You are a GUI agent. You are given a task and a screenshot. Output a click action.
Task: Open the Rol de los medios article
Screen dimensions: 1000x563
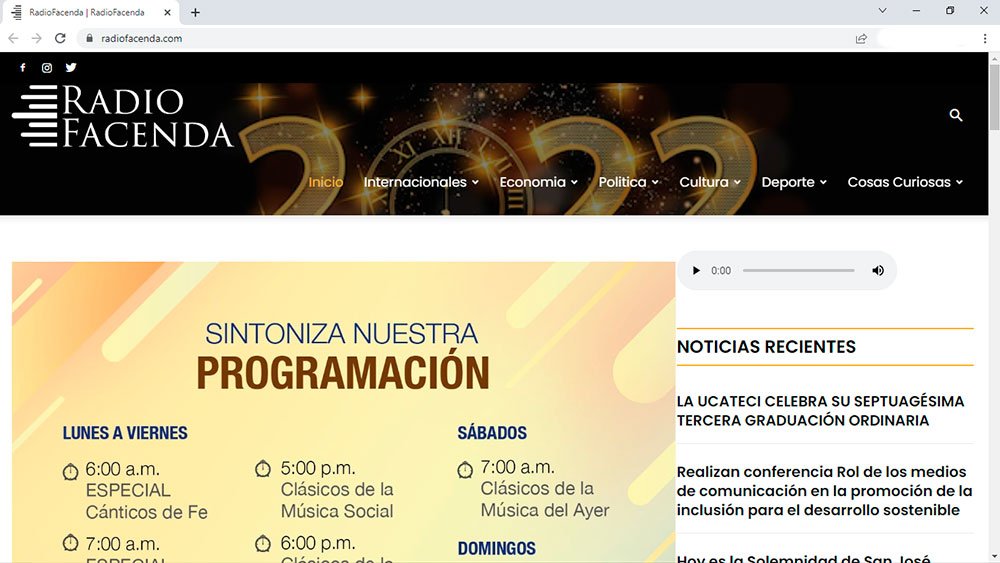[825, 491]
